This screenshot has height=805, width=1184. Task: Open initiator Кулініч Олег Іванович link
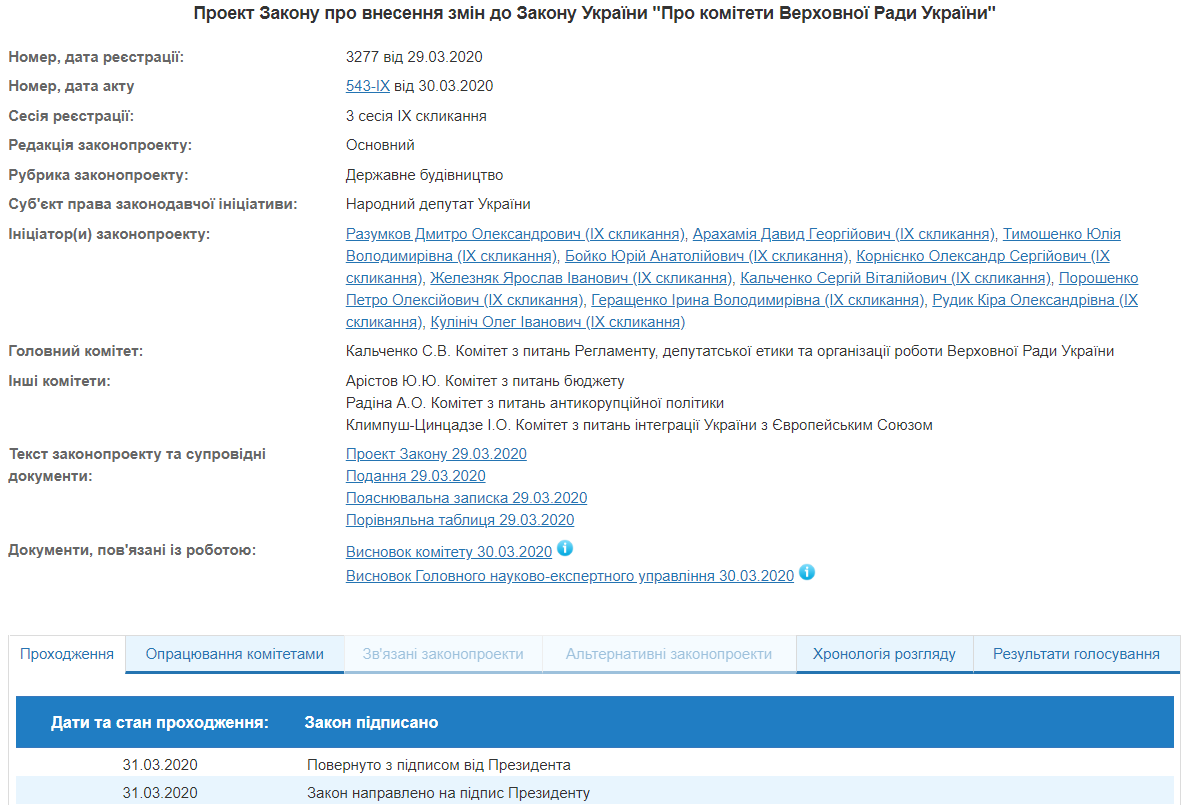[x=557, y=322]
